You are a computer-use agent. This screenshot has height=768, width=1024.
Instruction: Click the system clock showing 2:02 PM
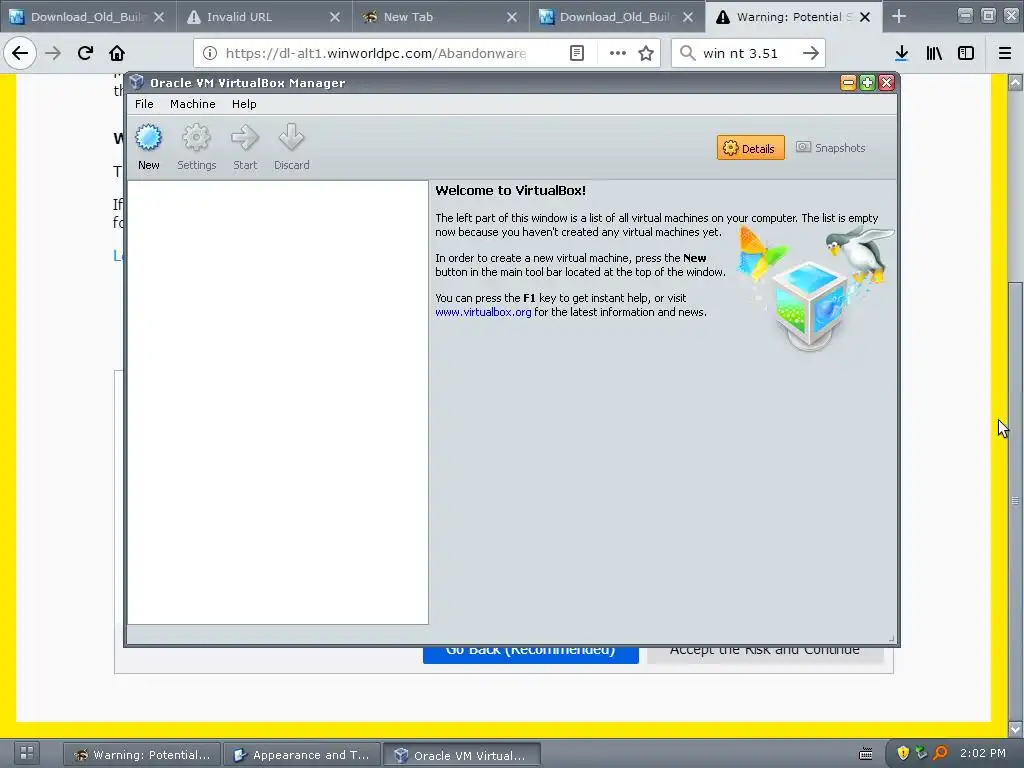(983, 753)
